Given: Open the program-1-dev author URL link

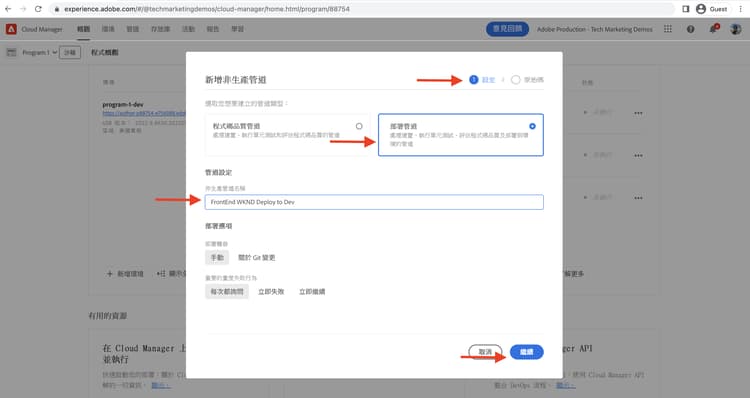Looking at the screenshot, I should tap(144, 113).
